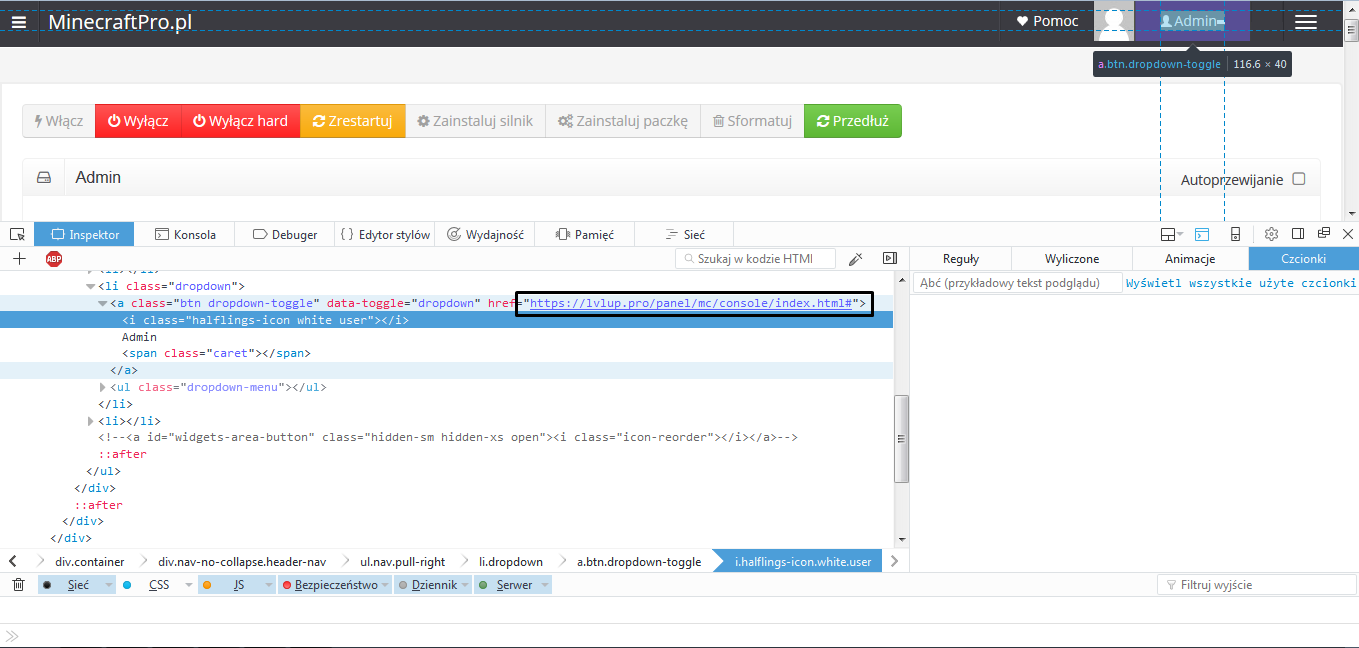Open responsive design mode phone icon

[x=1235, y=234]
